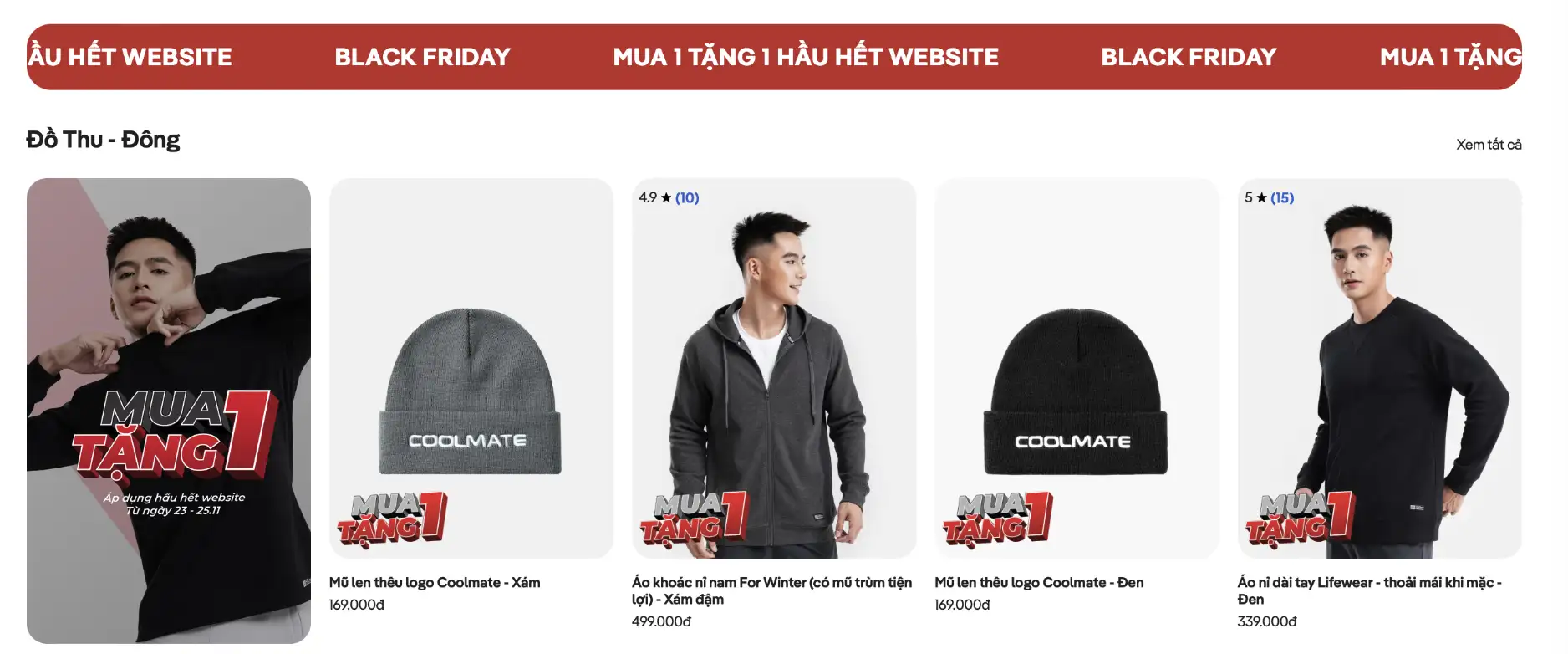
Task: Open Mũ len thêu logo Coolmate - Xám title
Action: pyautogui.click(x=435, y=582)
